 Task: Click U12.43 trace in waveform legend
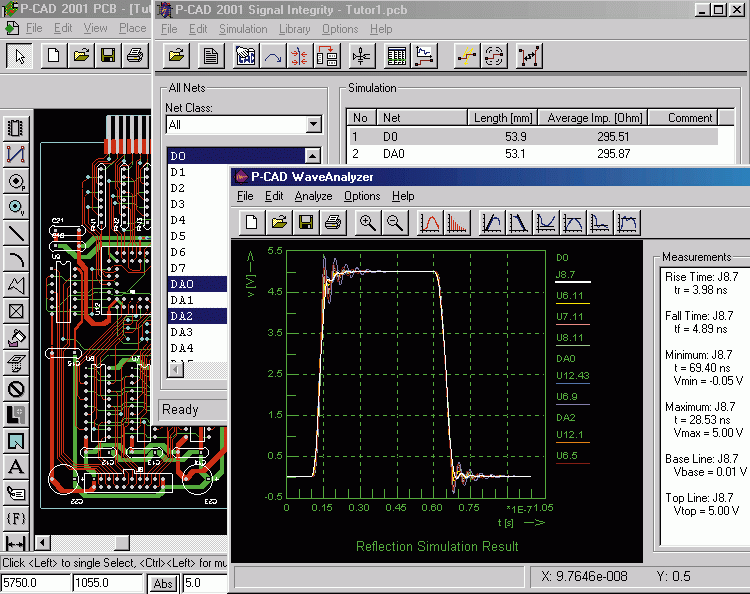click(x=573, y=376)
